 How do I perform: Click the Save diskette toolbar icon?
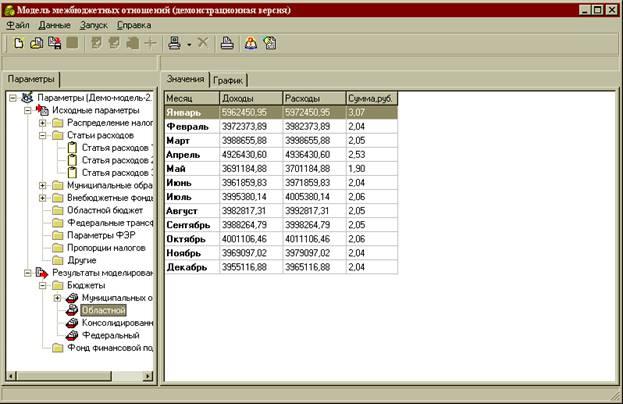point(54,43)
